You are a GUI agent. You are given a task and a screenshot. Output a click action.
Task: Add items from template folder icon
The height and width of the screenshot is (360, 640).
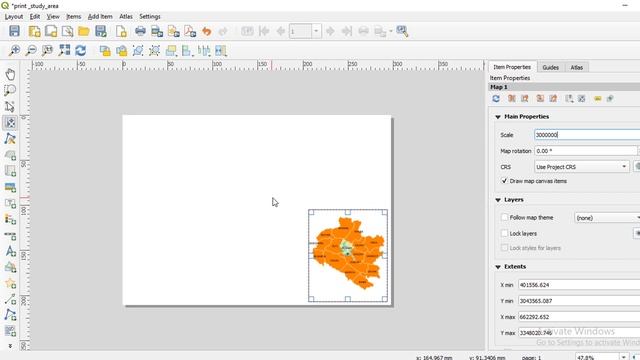[x=84, y=31]
